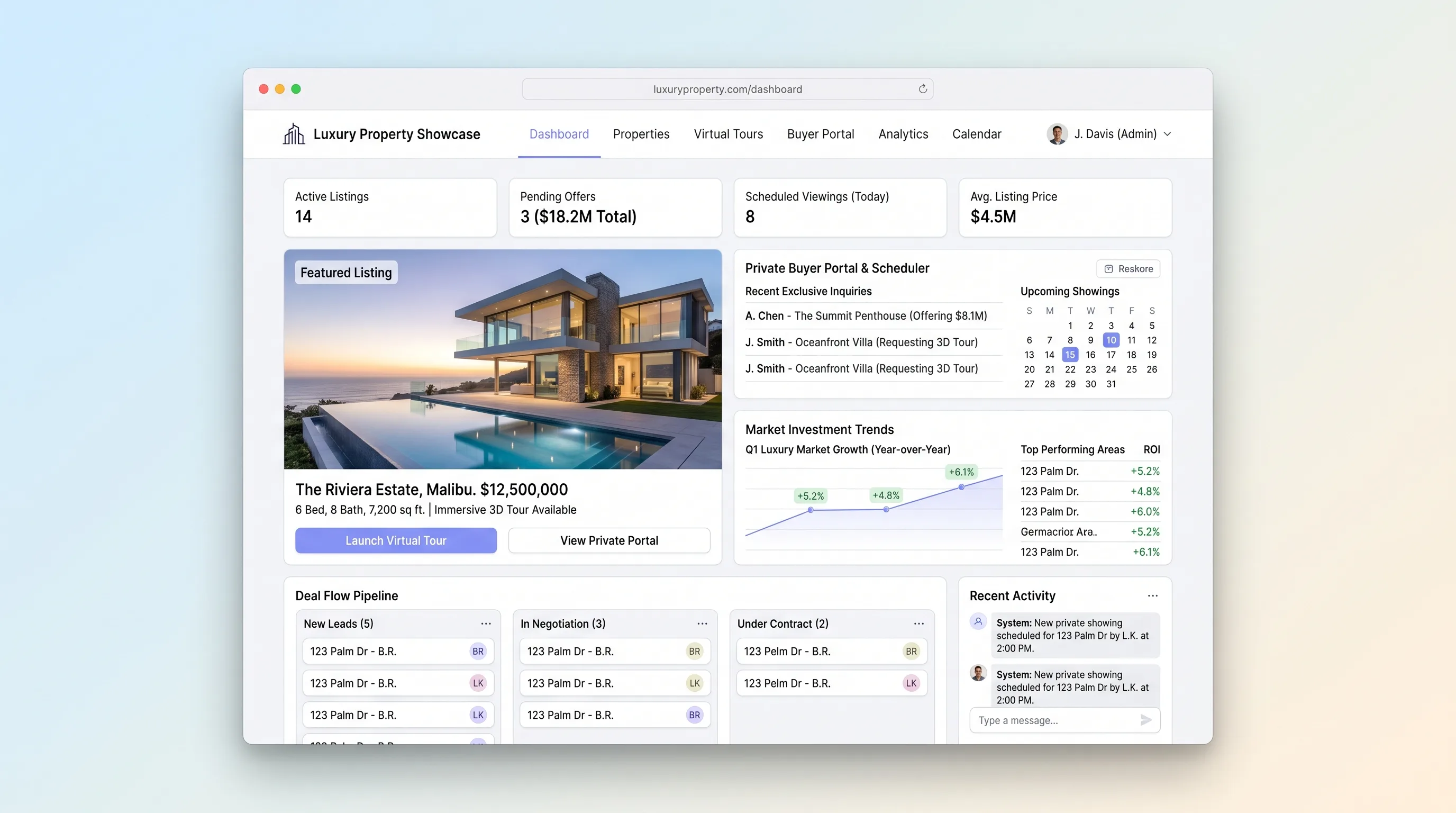The width and height of the screenshot is (1456, 813).
Task: Click the BR avatar on the first Under Contract card
Action: [x=911, y=652]
